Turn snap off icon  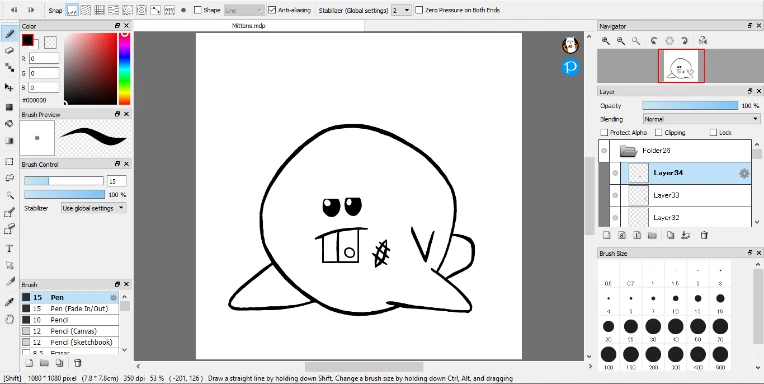point(72,10)
